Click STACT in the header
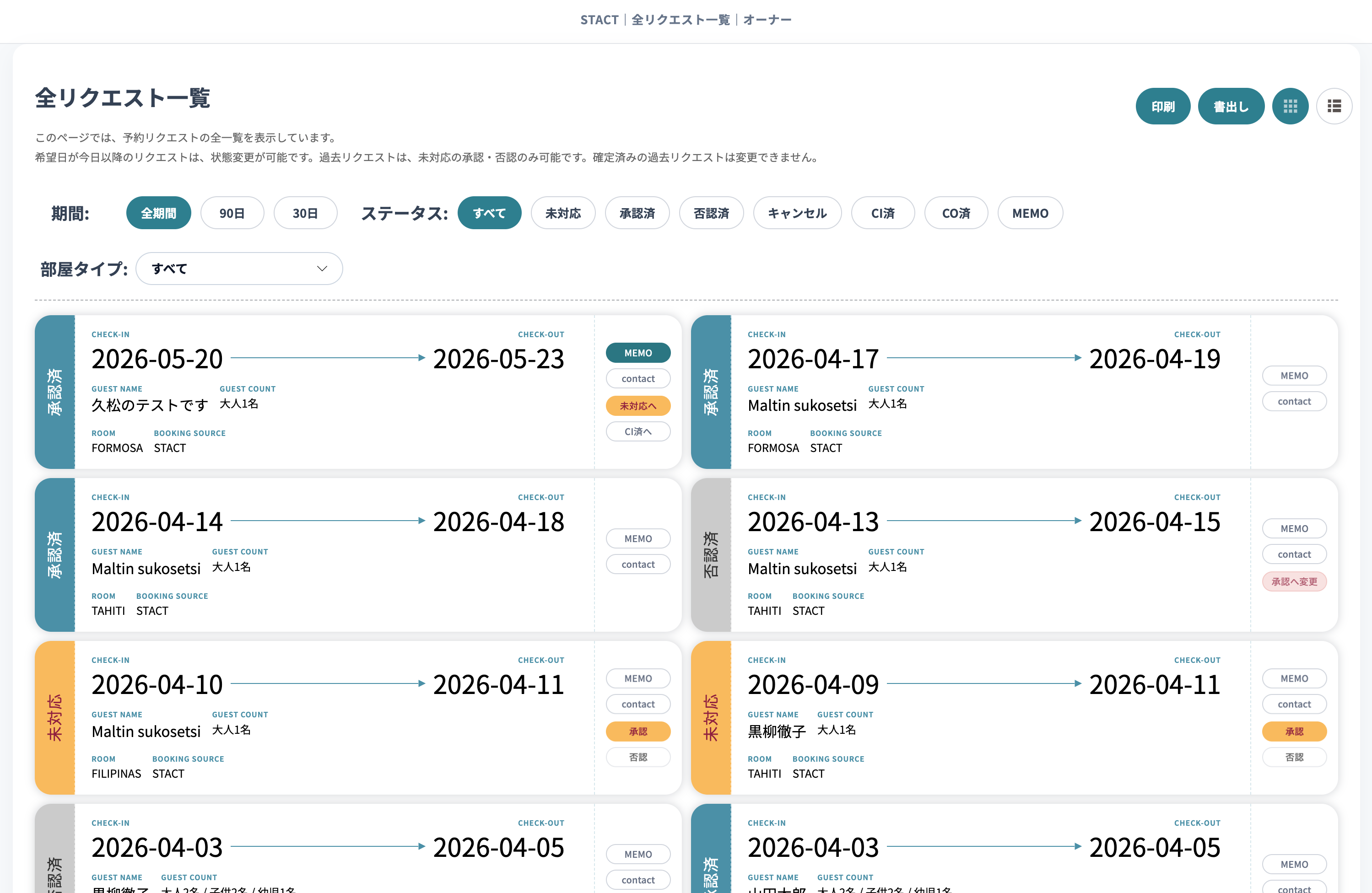Screen dimensions: 1372x893 (599, 20)
